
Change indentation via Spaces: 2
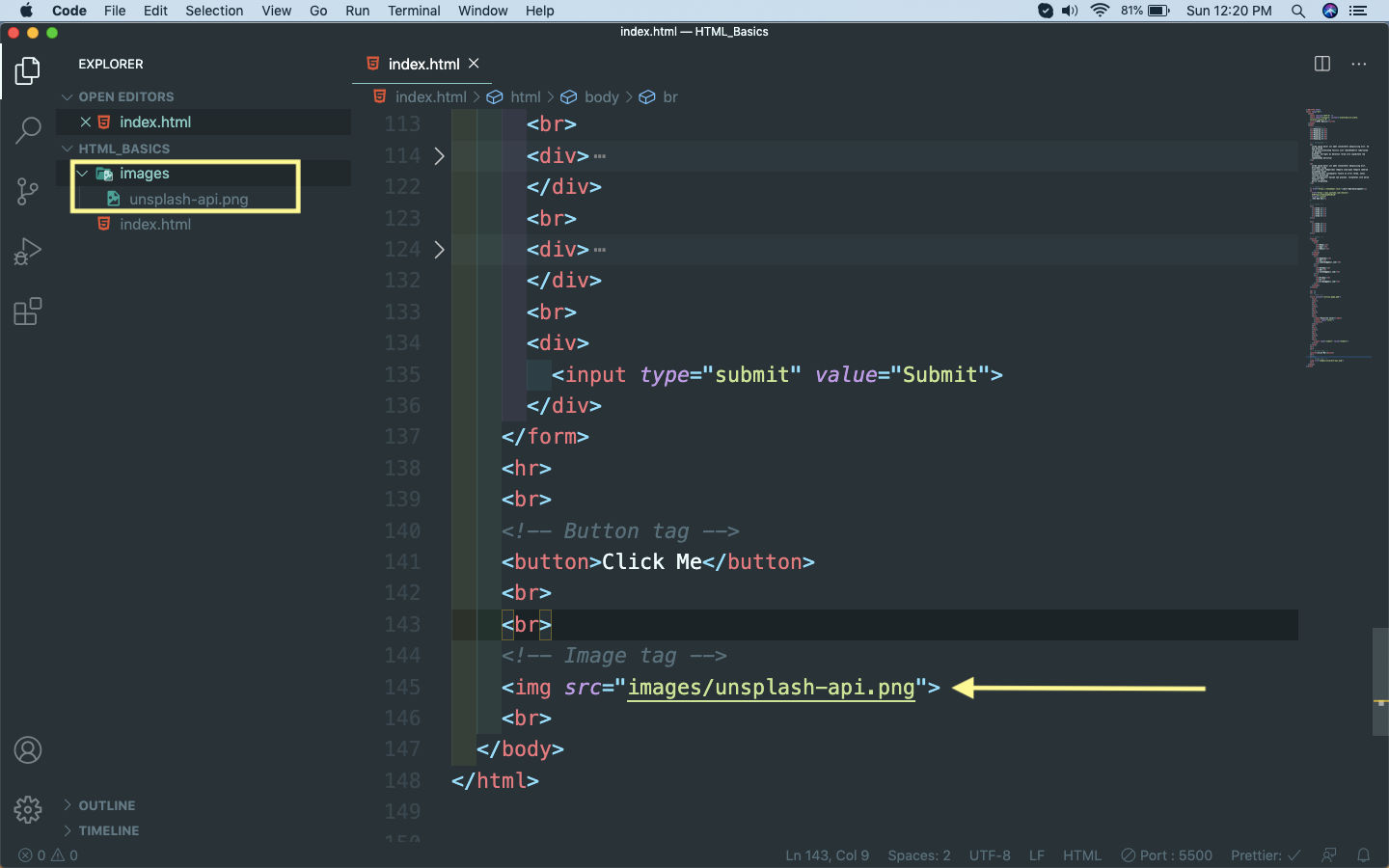coord(918,855)
